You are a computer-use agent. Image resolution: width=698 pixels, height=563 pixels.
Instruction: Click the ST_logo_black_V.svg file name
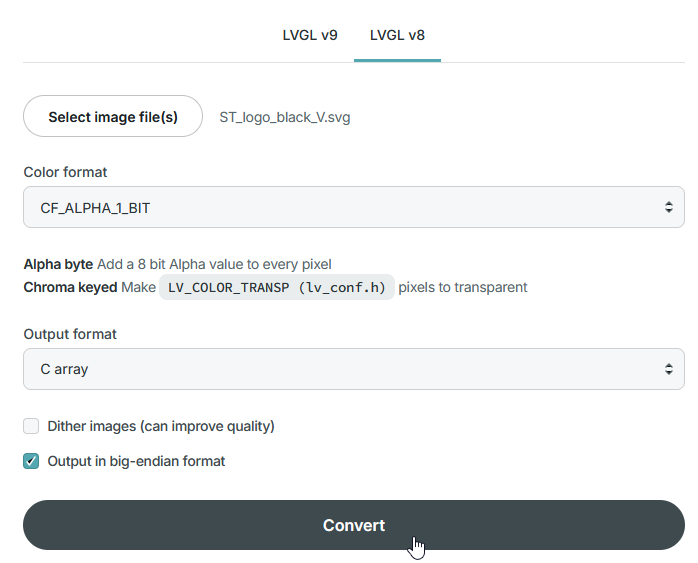[x=285, y=117]
